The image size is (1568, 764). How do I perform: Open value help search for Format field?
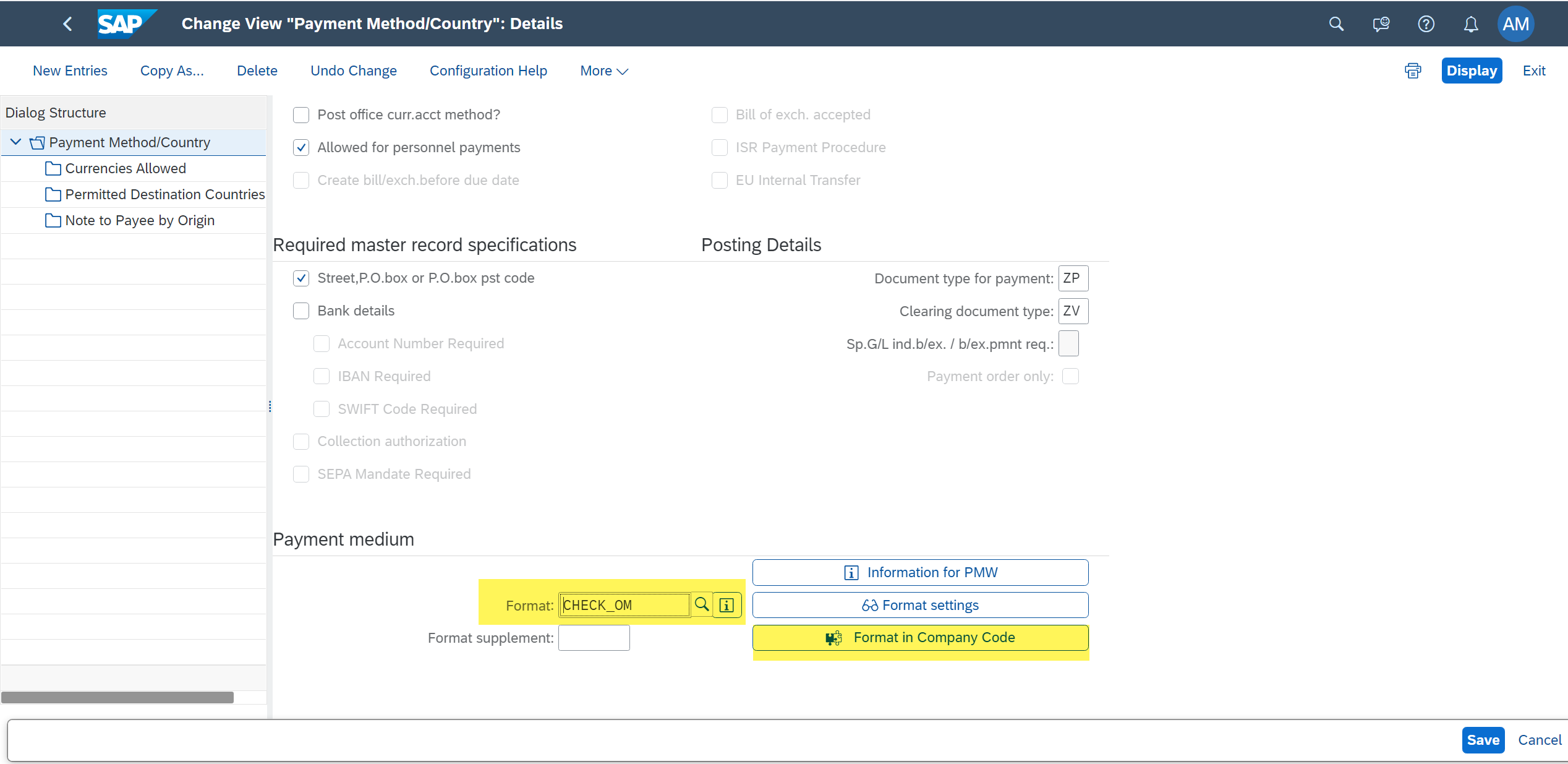[x=702, y=604]
